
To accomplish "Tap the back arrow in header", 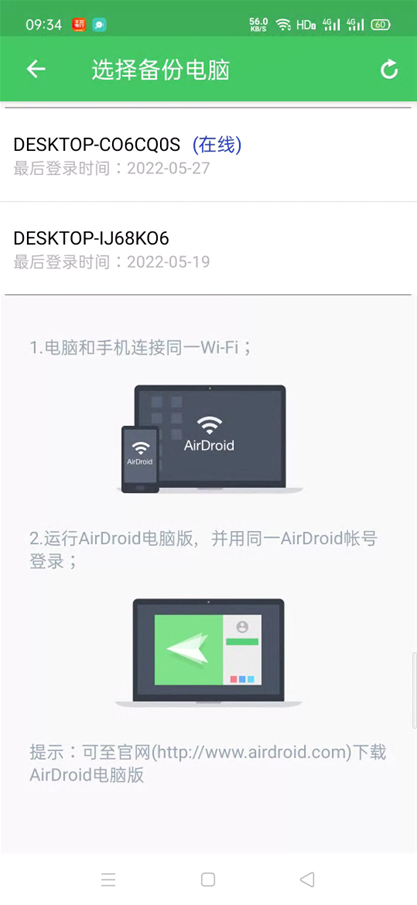I will 36,69.
